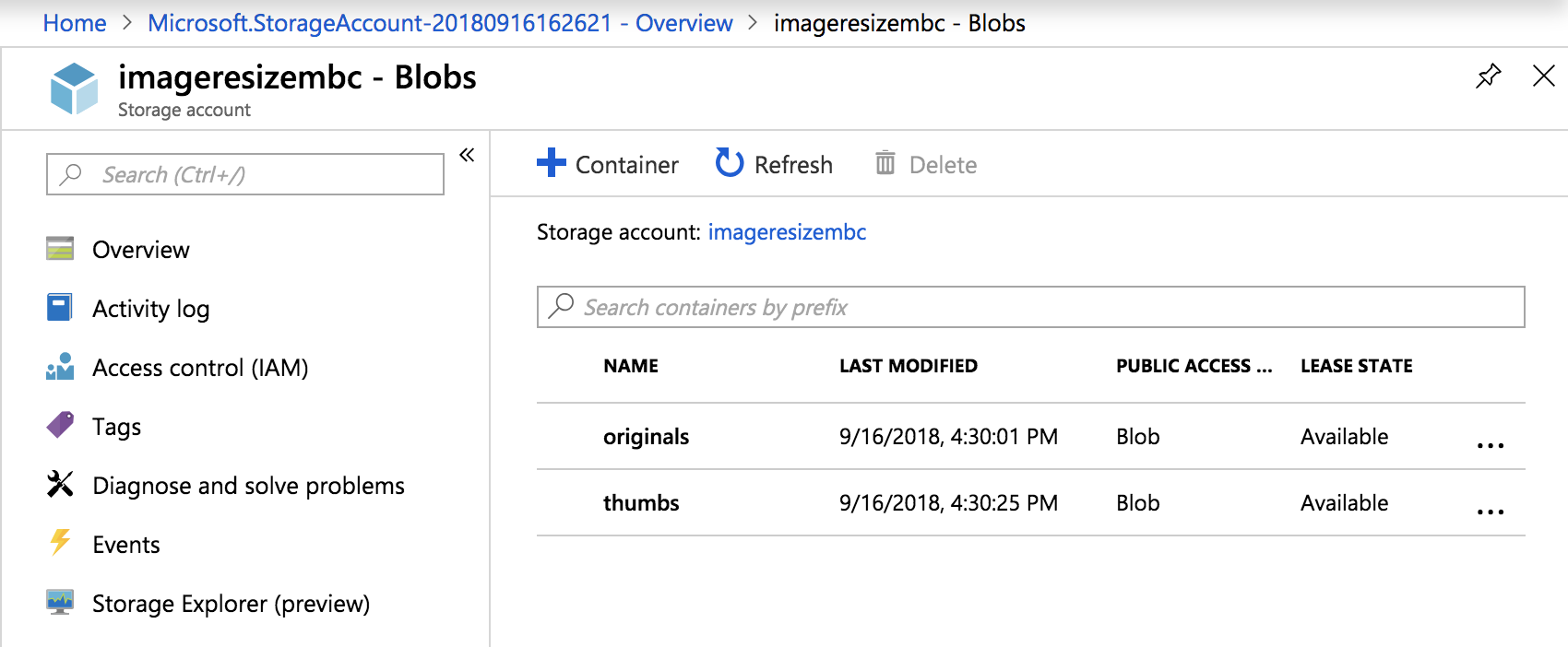The image size is (1568, 647).
Task: Open the imageresizembc storage account link
Action: 787,232
